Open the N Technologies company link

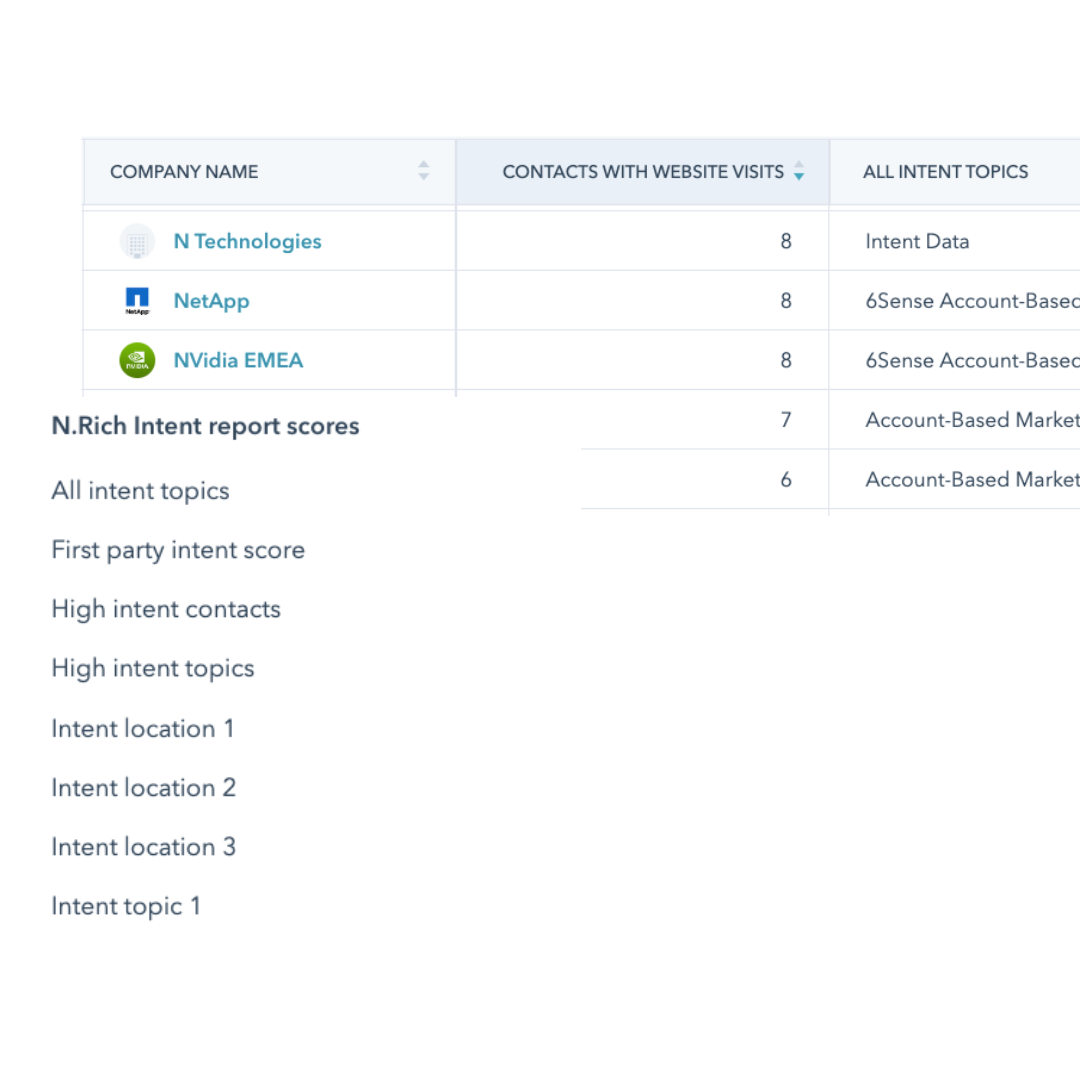247,241
